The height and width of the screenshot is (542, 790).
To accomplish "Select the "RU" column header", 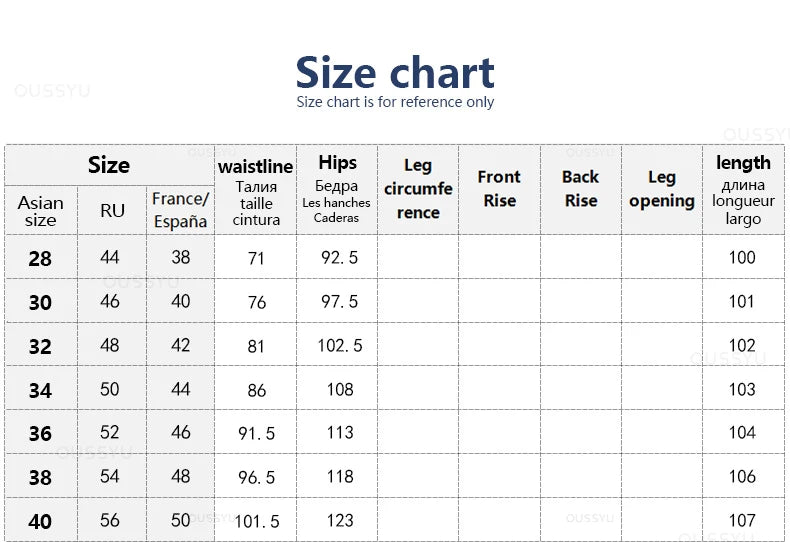I will pos(112,210).
